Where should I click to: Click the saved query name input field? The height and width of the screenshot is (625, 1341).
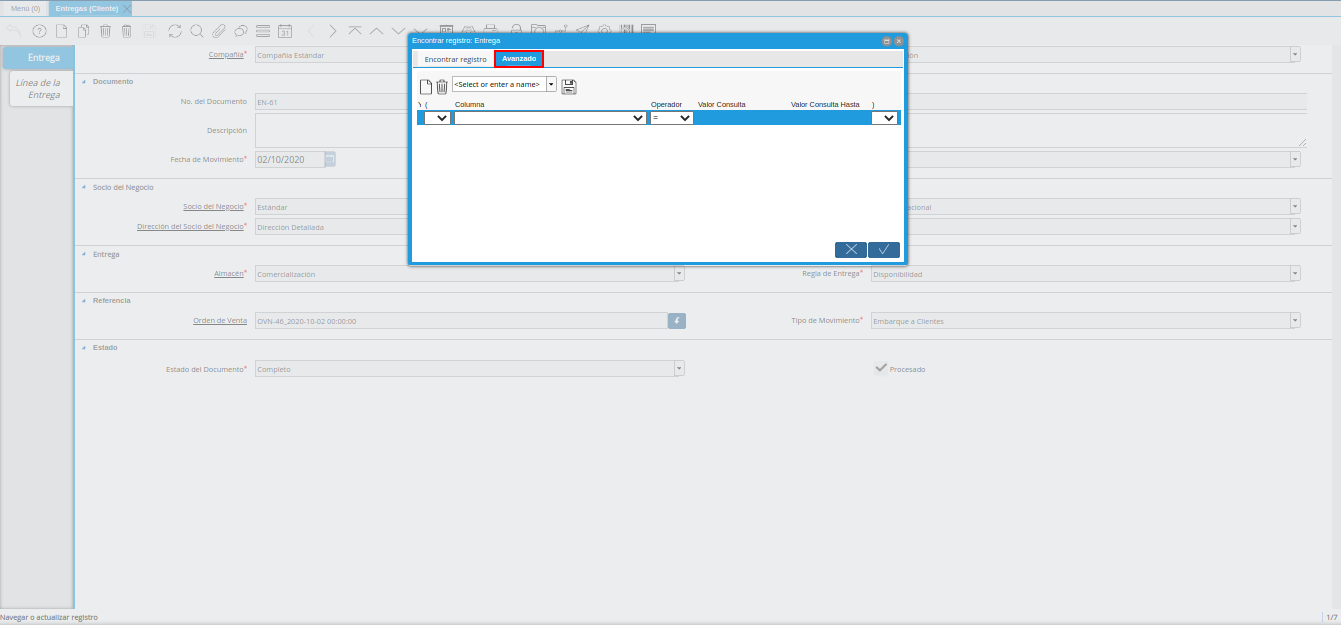pyautogui.click(x=499, y=85)
